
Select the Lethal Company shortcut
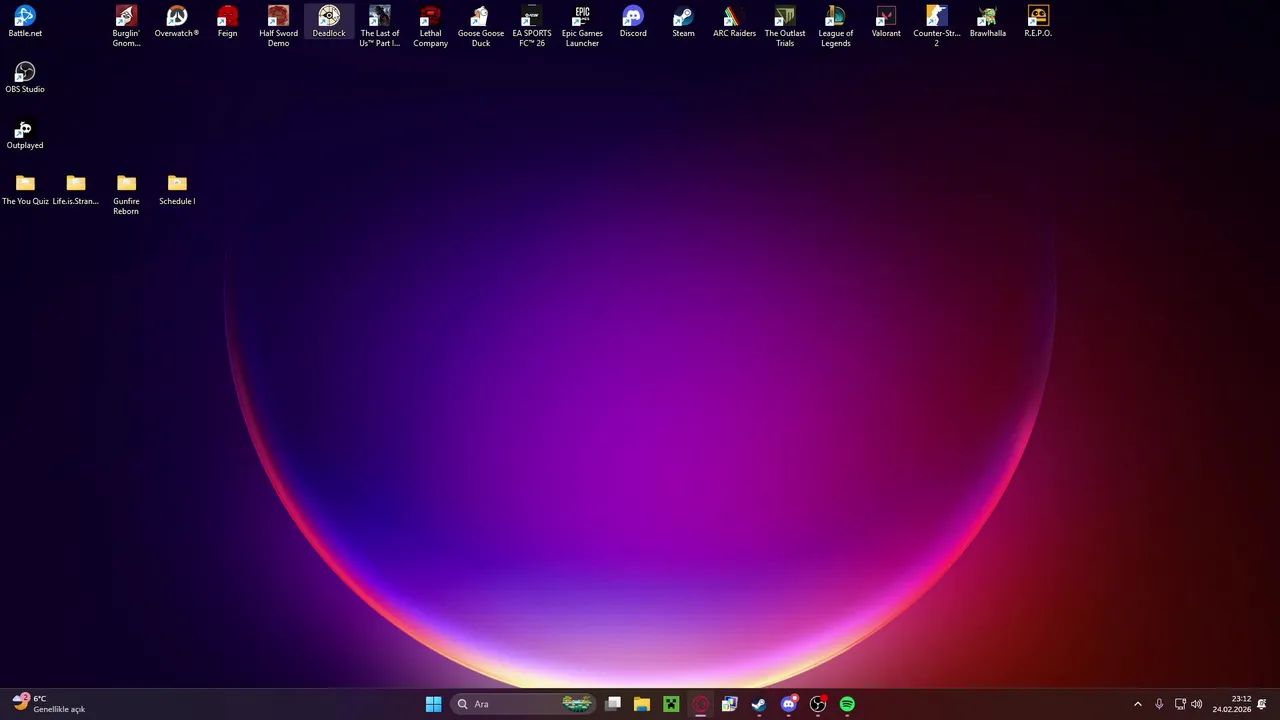click(430, 26)
